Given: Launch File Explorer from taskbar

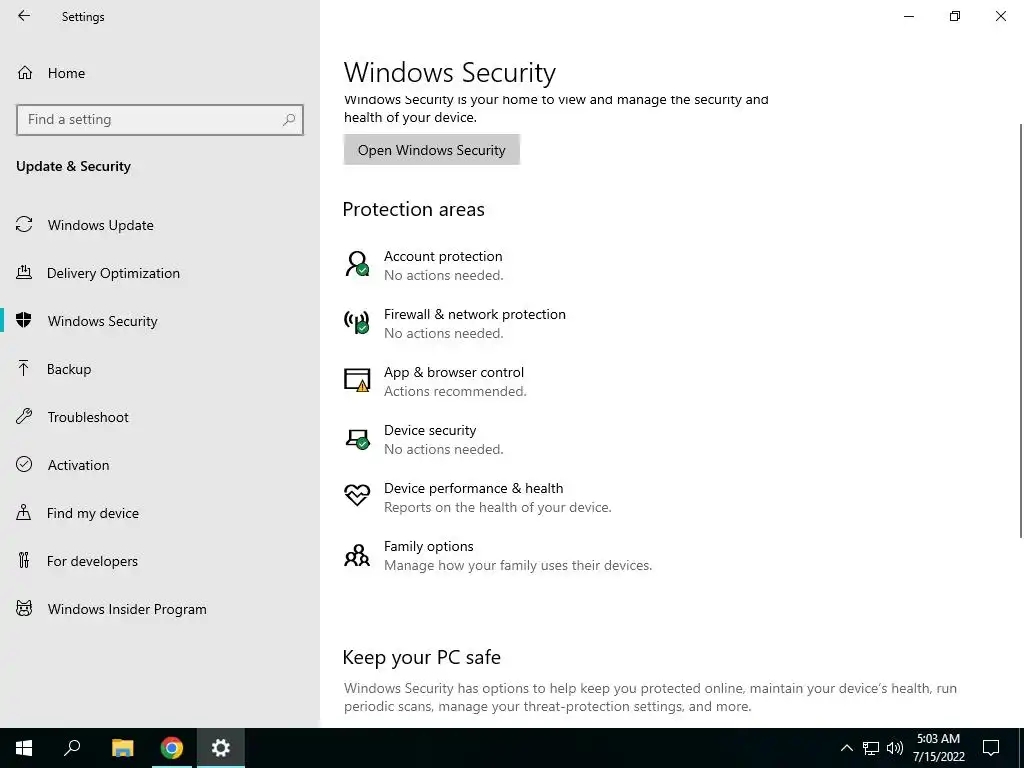Looking at the screenshot, I should 122,748.
